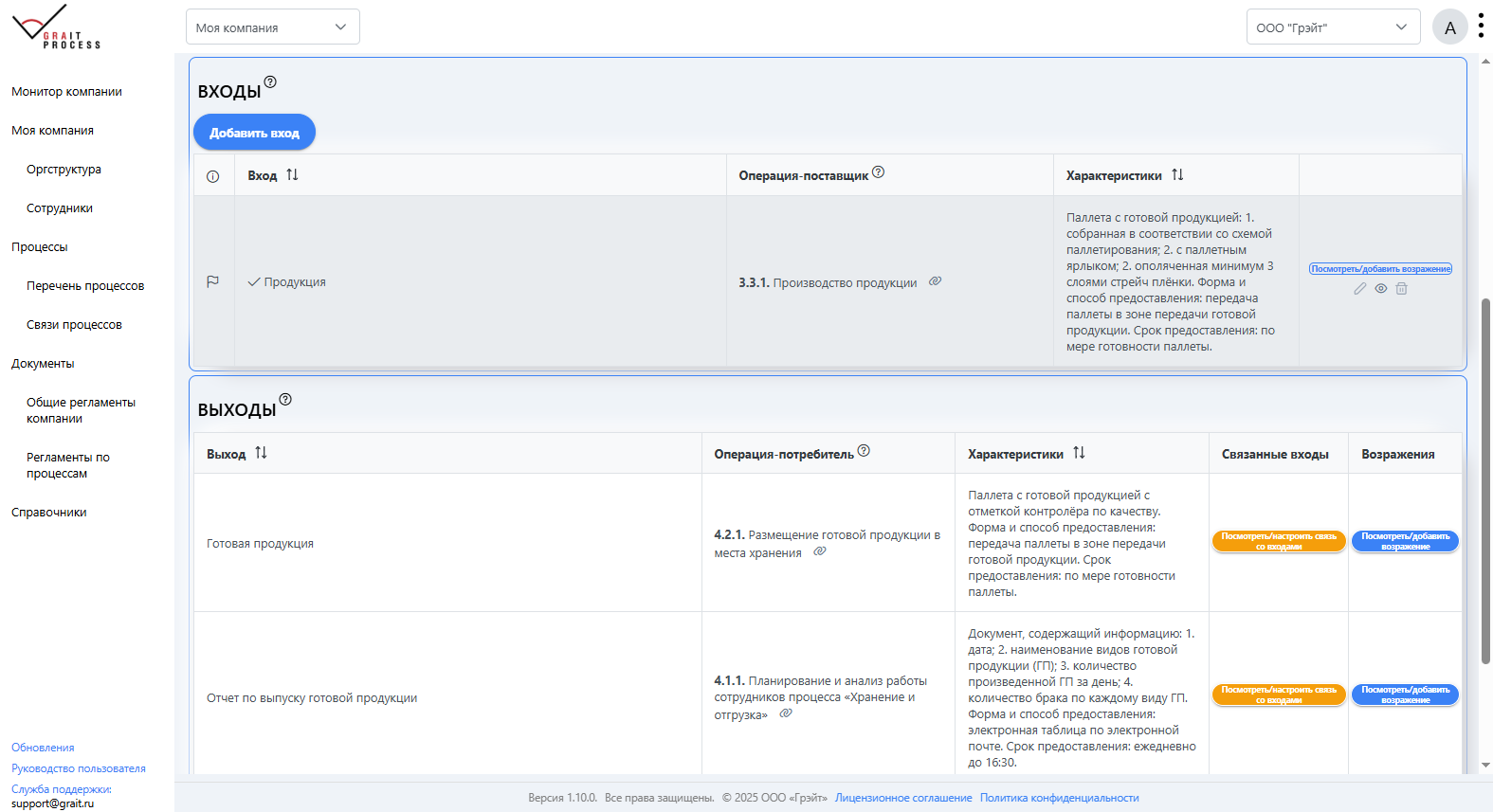Open Оргструктура in sidebar
Viewport: 1493px width, 812px height.
pyautogui.click(x=64, y=170)
